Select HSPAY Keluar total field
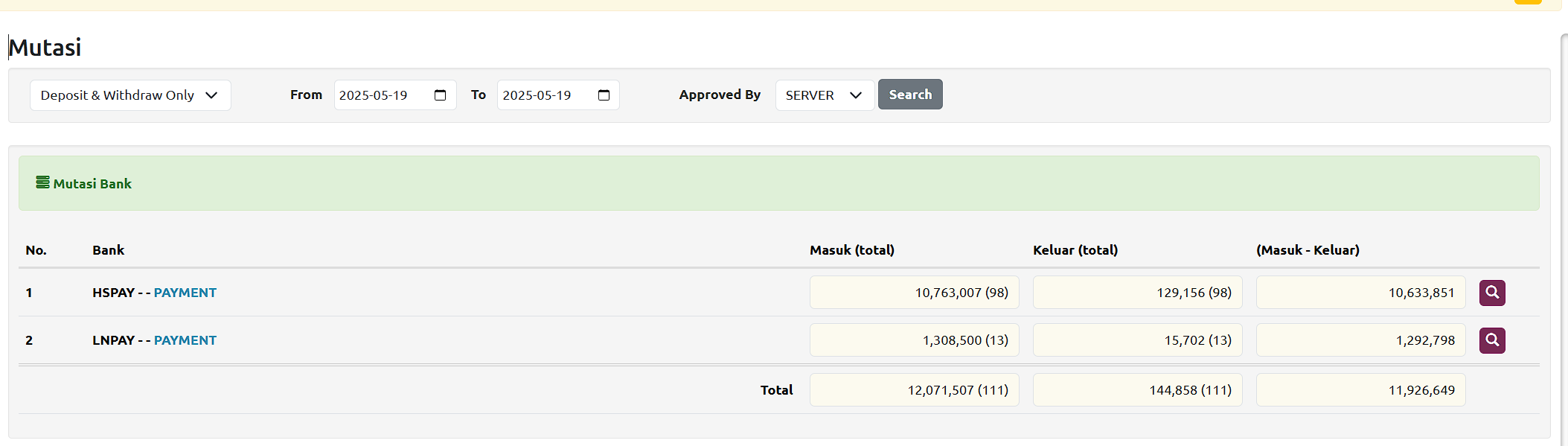 (x=1137, y=293)
